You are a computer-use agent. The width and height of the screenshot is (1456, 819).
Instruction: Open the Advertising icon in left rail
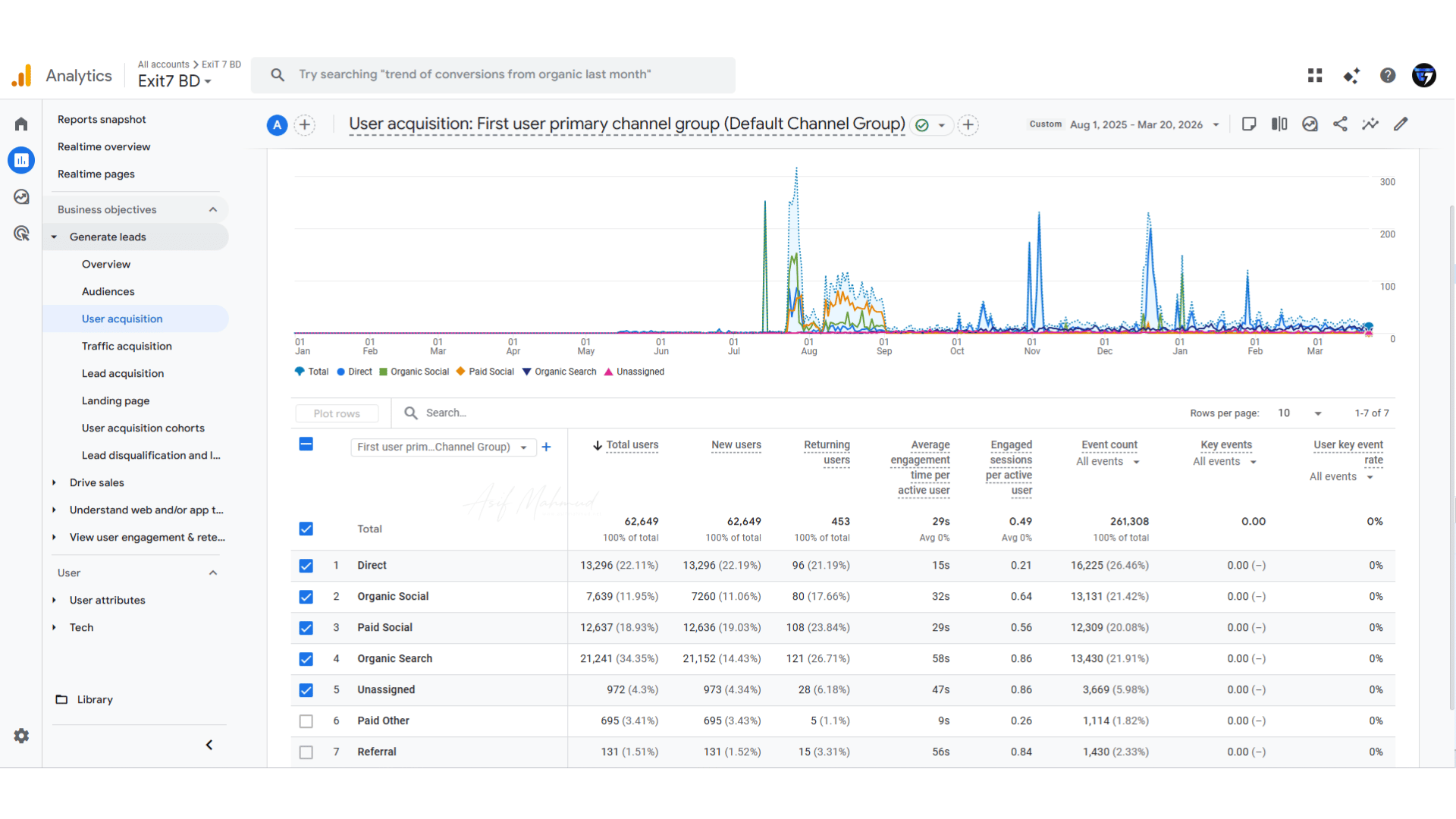(21, 234)
